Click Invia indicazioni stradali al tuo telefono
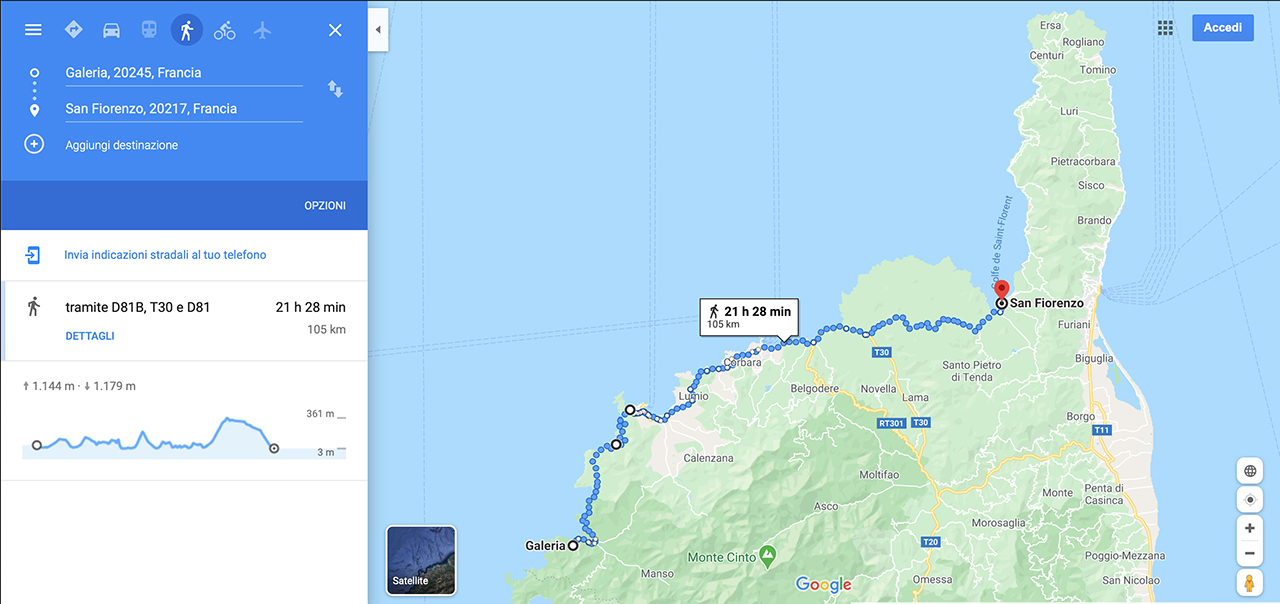Screen dimensions: 1280x604 (x=165, y=255)
